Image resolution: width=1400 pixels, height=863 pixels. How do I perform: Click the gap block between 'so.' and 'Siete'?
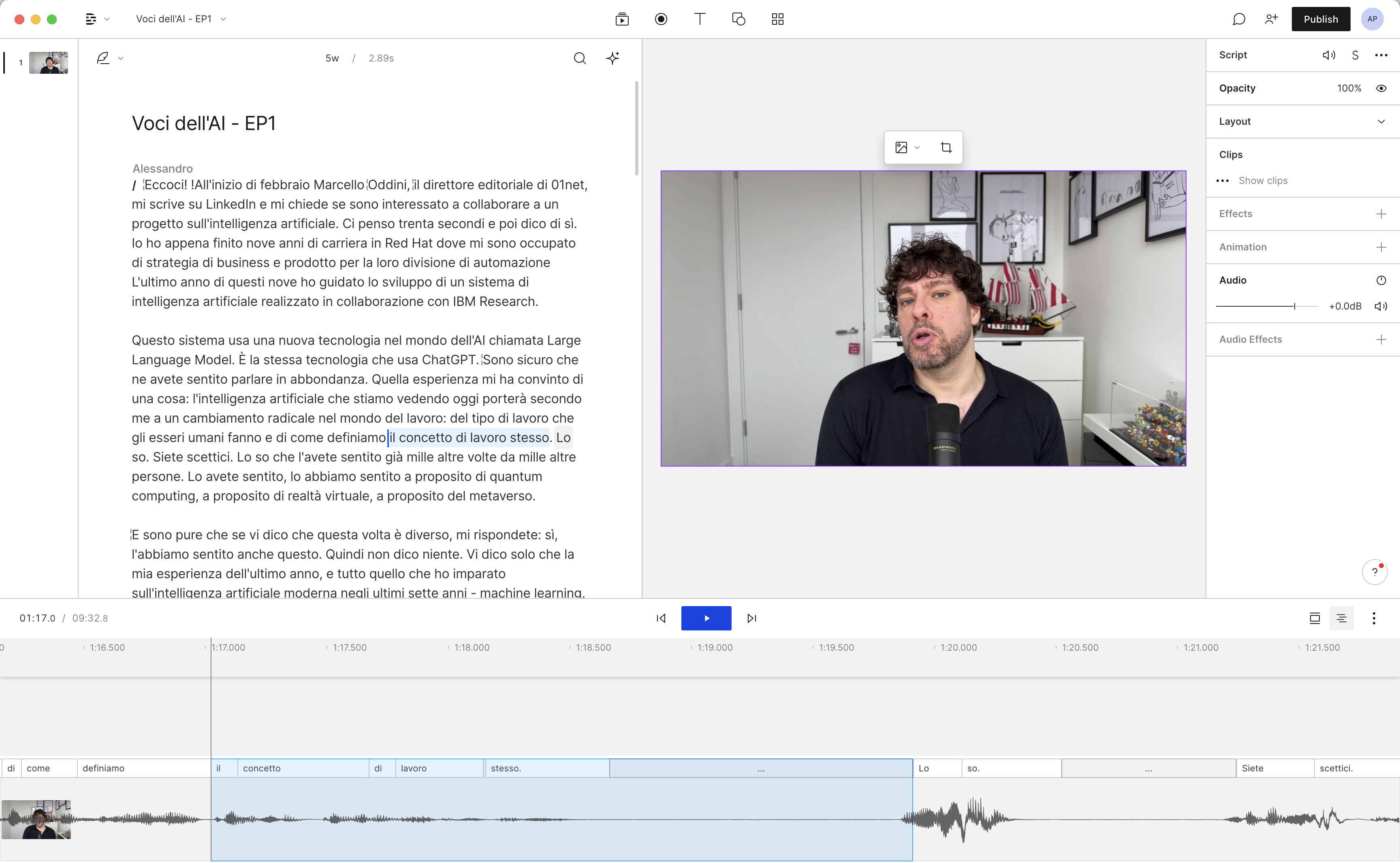point(1148,768)
